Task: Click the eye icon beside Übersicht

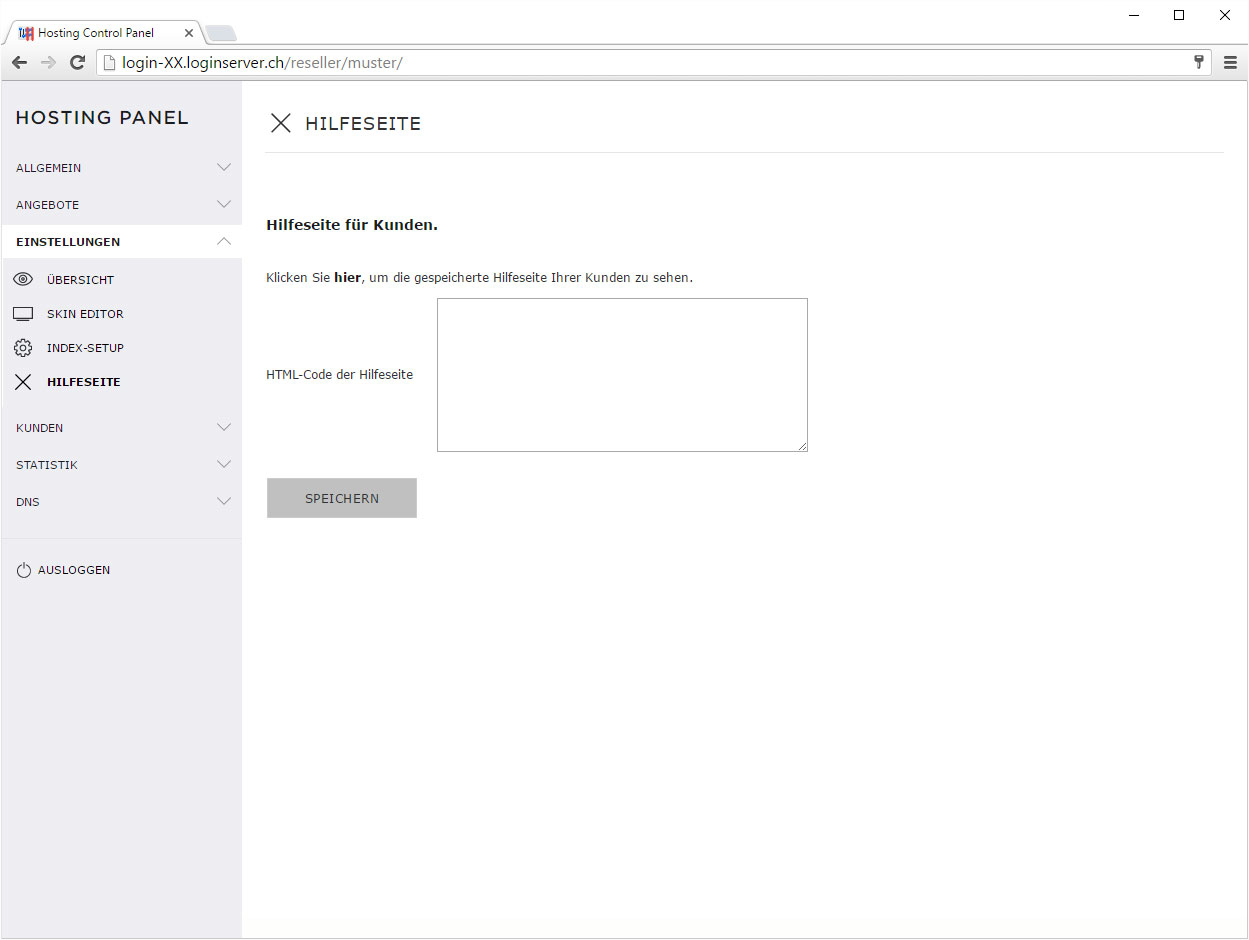Action: pyautogui.click(x=23, y=280)
